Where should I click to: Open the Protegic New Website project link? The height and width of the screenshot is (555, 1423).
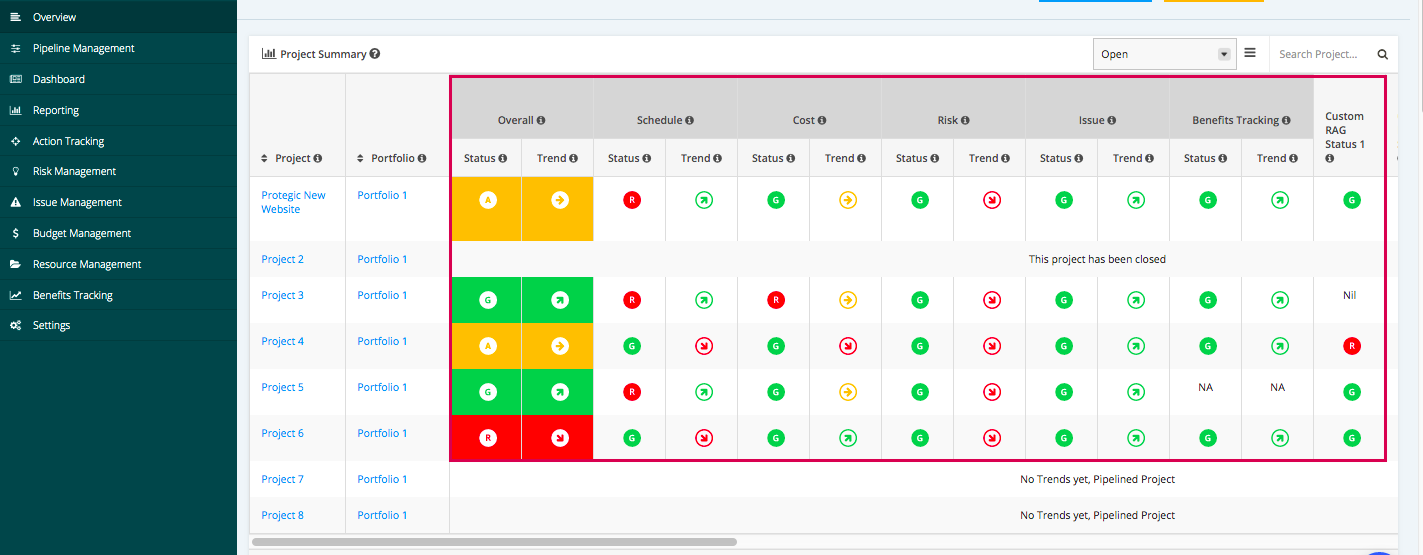coord(293,202)
